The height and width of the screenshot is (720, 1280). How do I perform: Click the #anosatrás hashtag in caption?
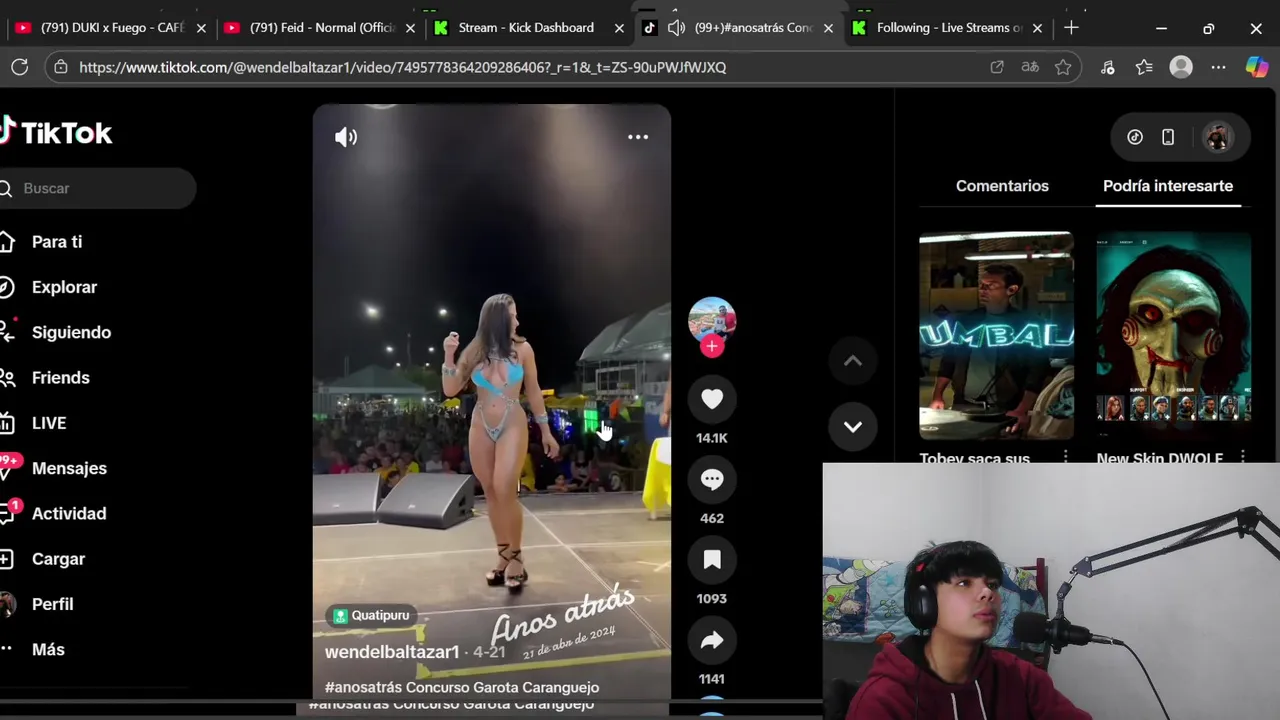point(363,687)
